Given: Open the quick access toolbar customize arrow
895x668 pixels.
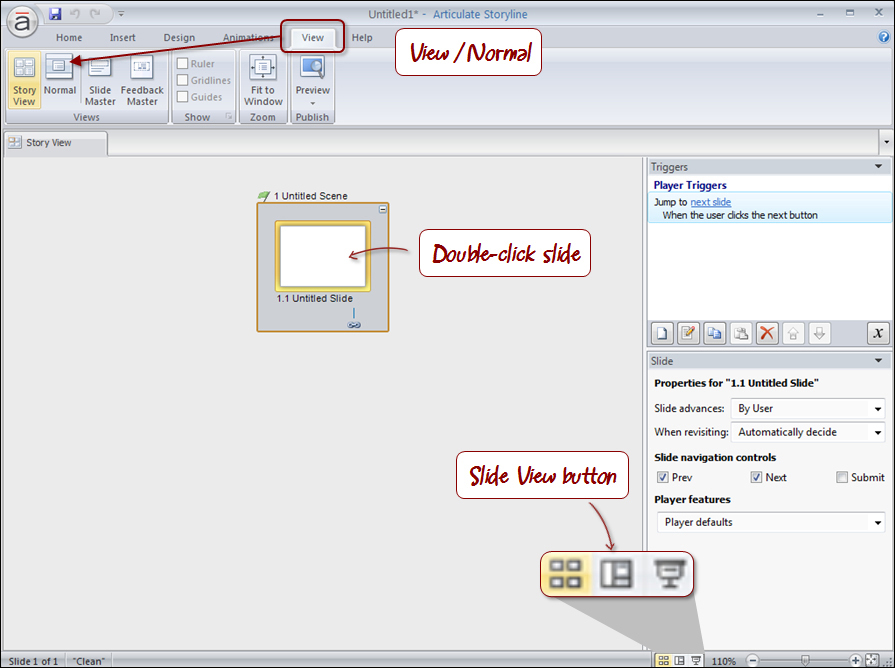Looking at the screenshot, I should pyautogui.click(x=120, y=14).
